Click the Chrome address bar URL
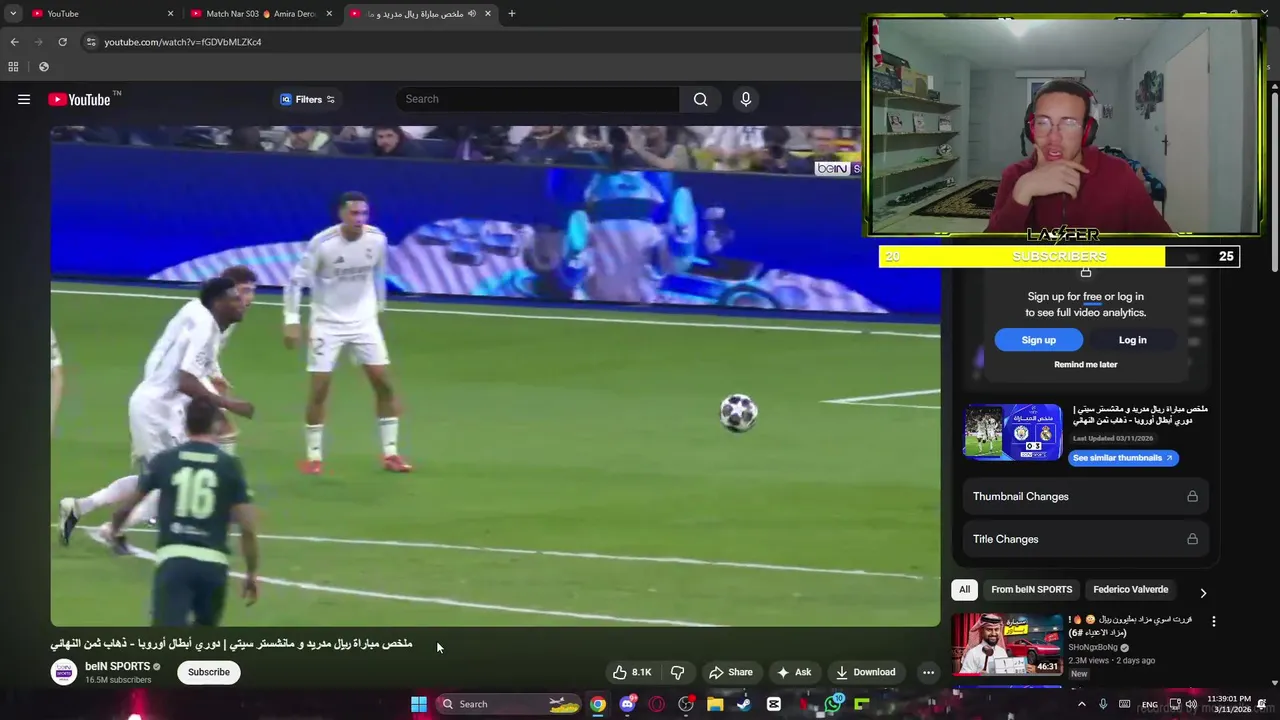Image resolution: width=1280 pixels, height=720 pixels. coord(183,42)
